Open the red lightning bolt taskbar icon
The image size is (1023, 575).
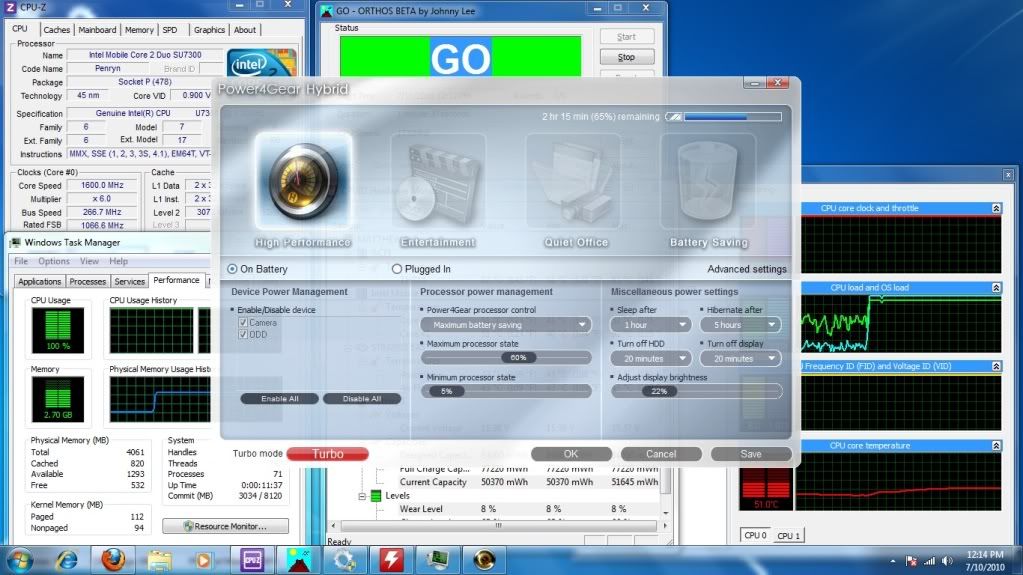point(391,560)
